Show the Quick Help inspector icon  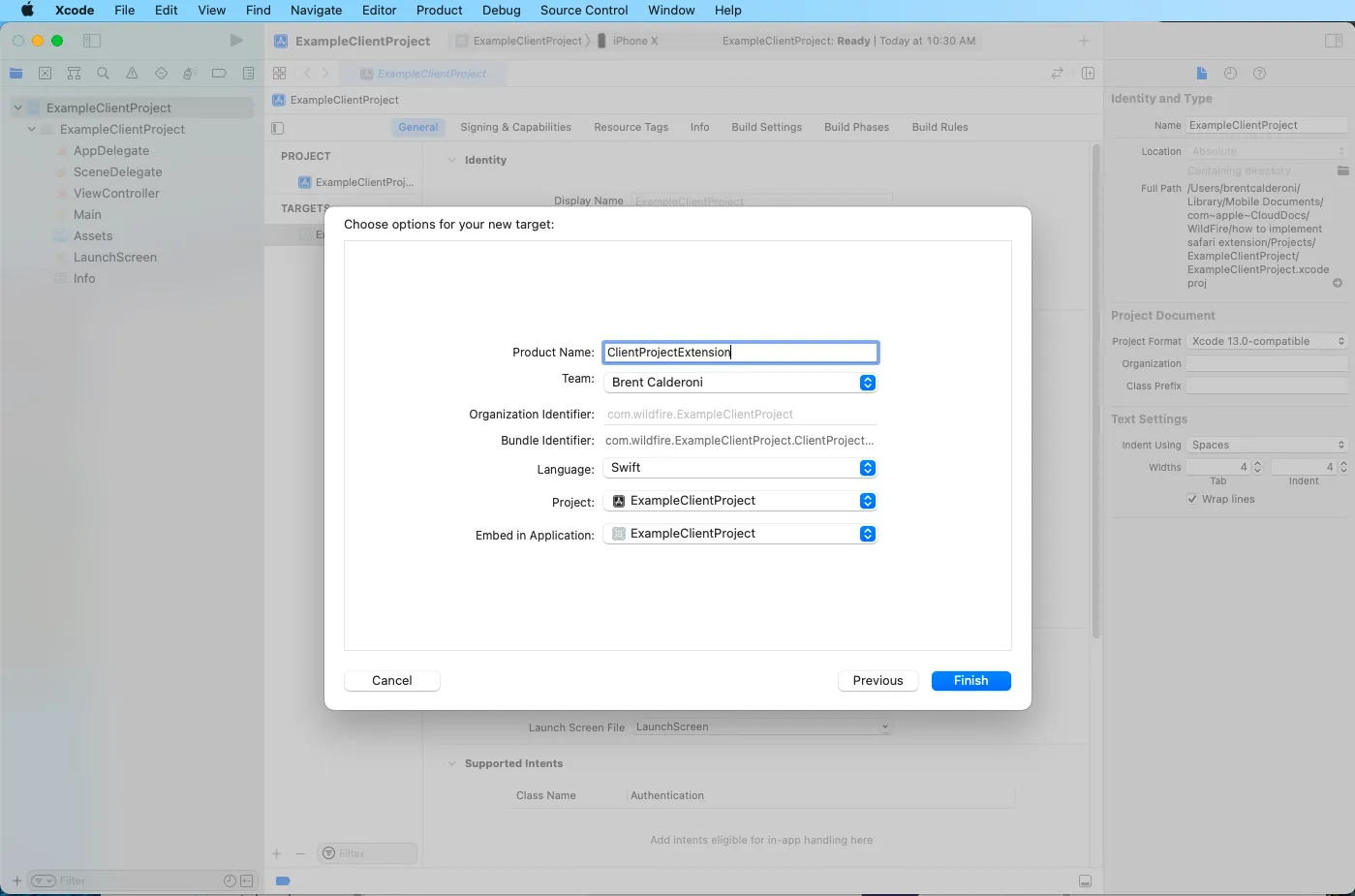point(1259,74)
